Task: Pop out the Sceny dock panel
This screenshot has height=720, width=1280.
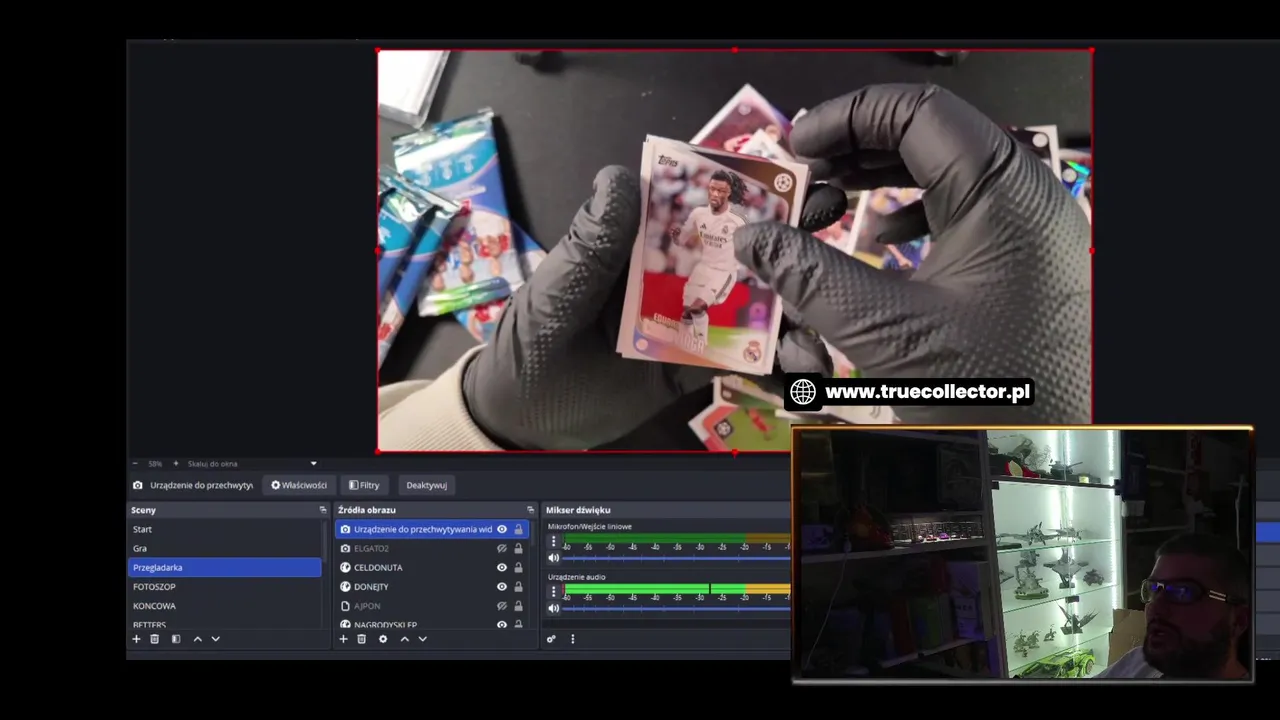Action: tap(323, 510)
